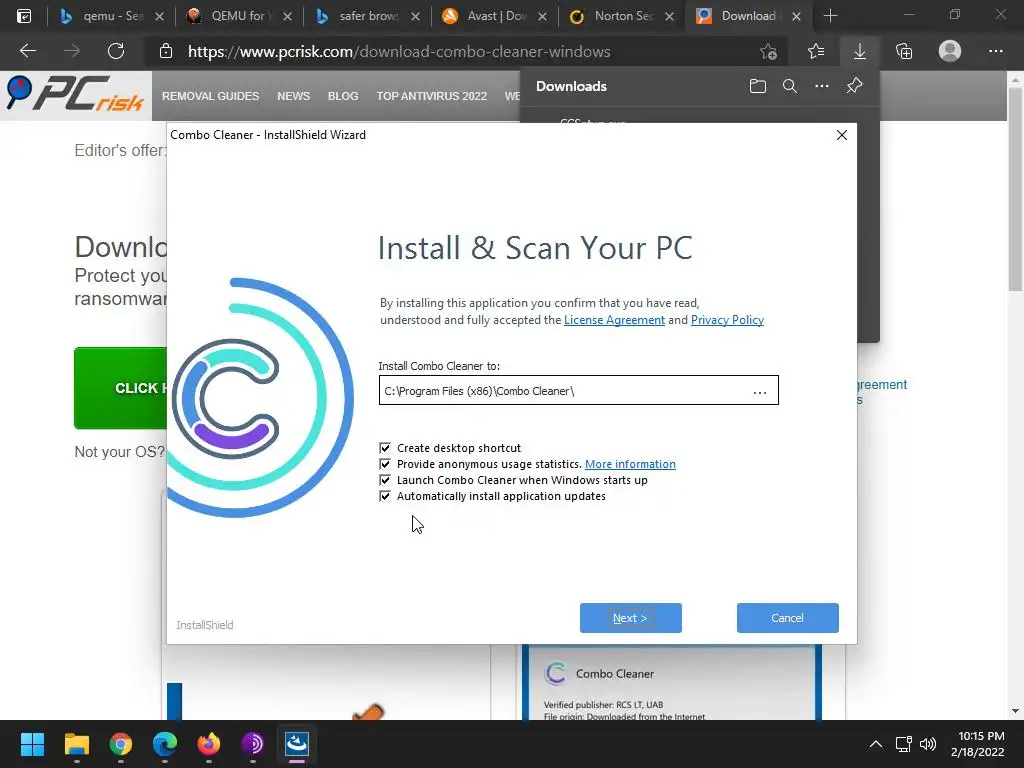Open network status tray icon
This screenshot has width=1024, height=768.
coord(904,744)
